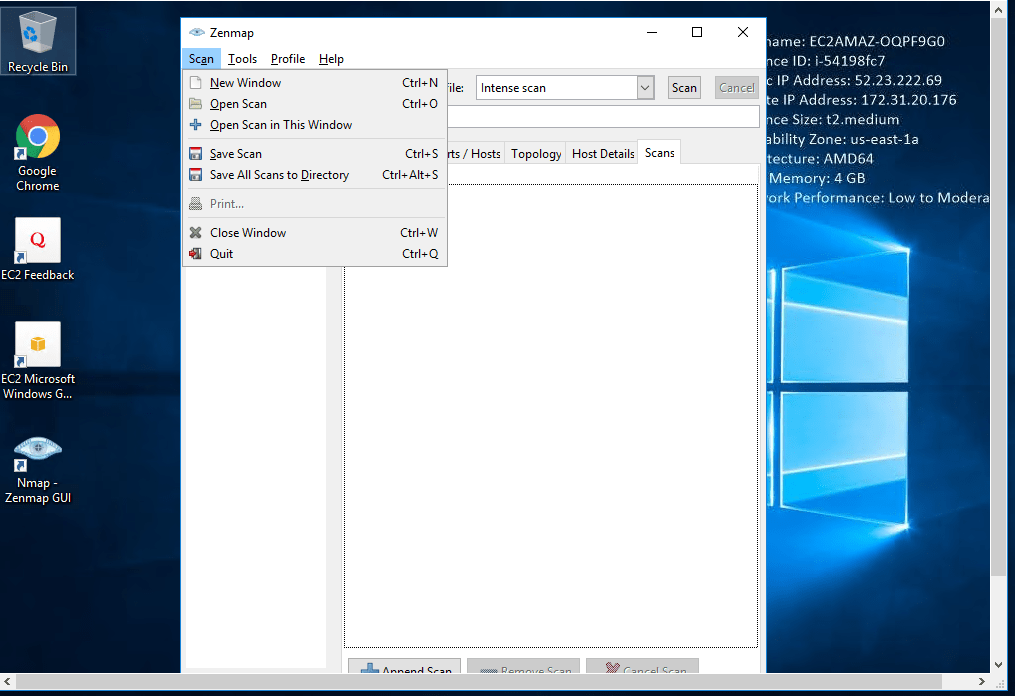This screenshot has width=1015, height=696.
Task: Click the Quit menu icon
Action: pyautogui.click(x=196, y=254)
